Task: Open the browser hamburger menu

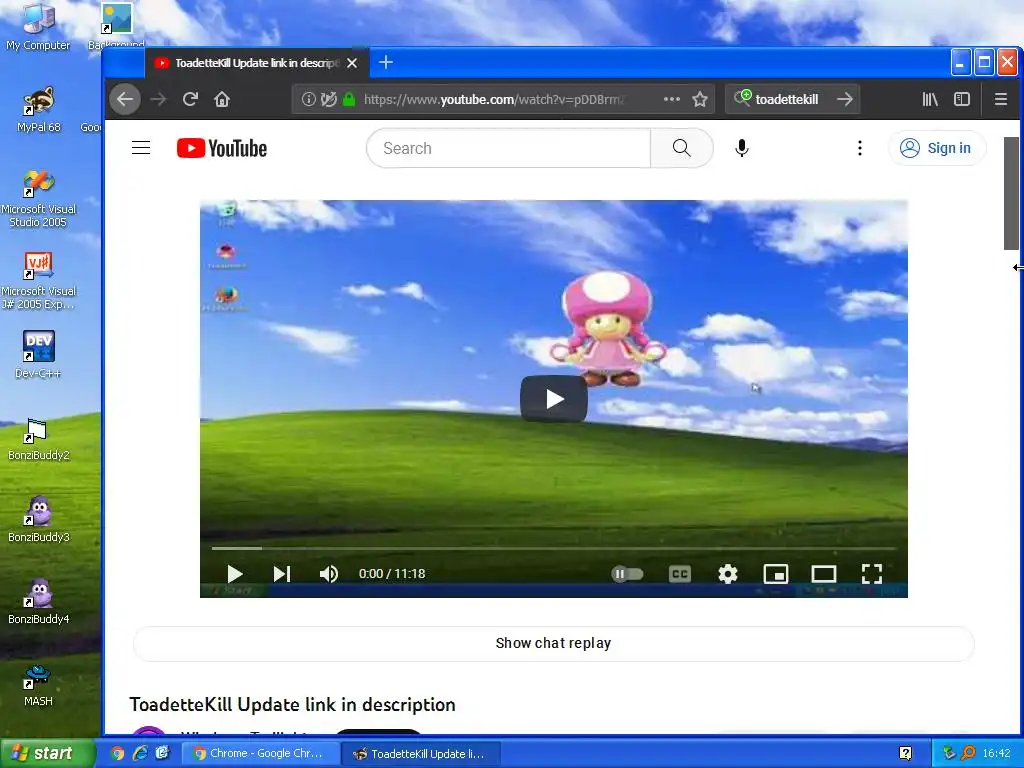Action: click(1000, 99)
